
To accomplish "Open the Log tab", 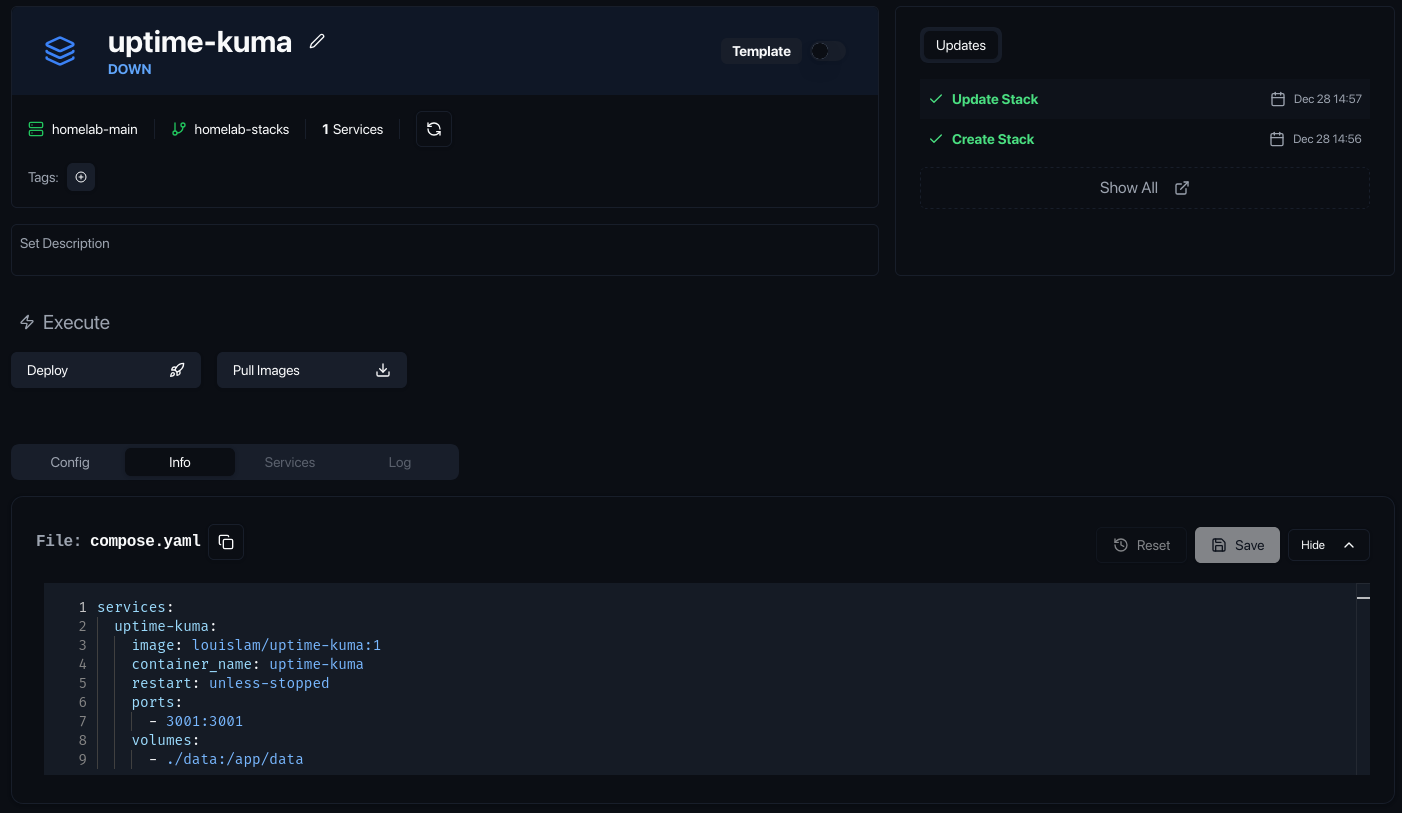I will [x=400, y=462].
